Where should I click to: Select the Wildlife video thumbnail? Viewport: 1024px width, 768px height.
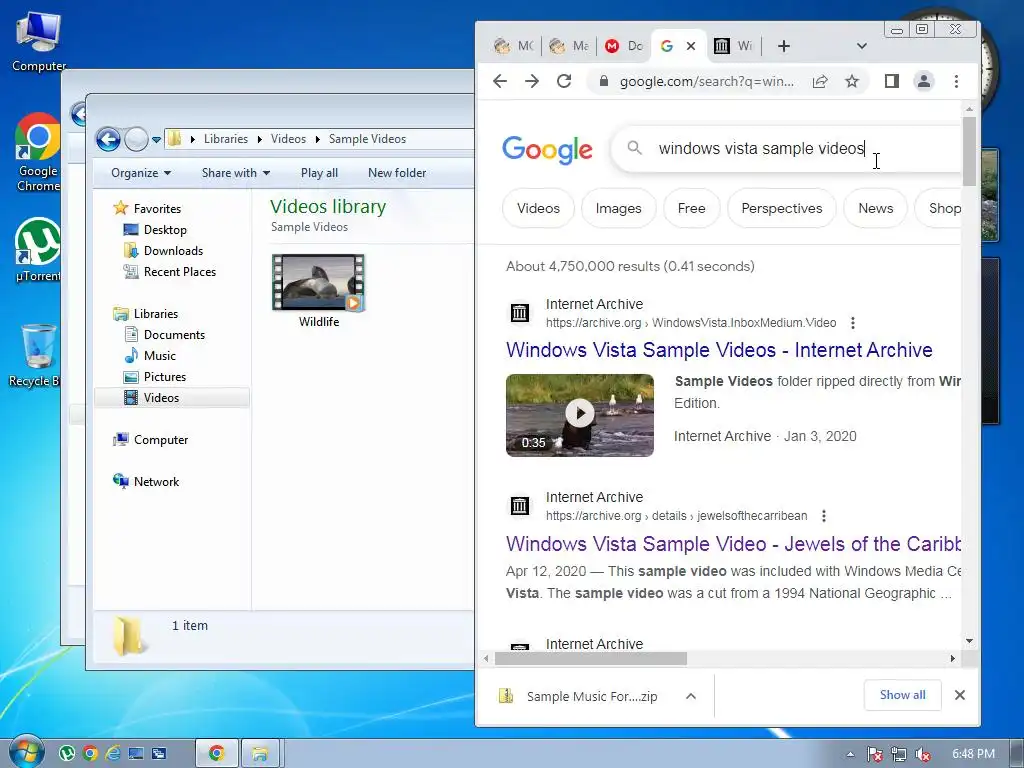pyautogui.click(x=319, y=283)
